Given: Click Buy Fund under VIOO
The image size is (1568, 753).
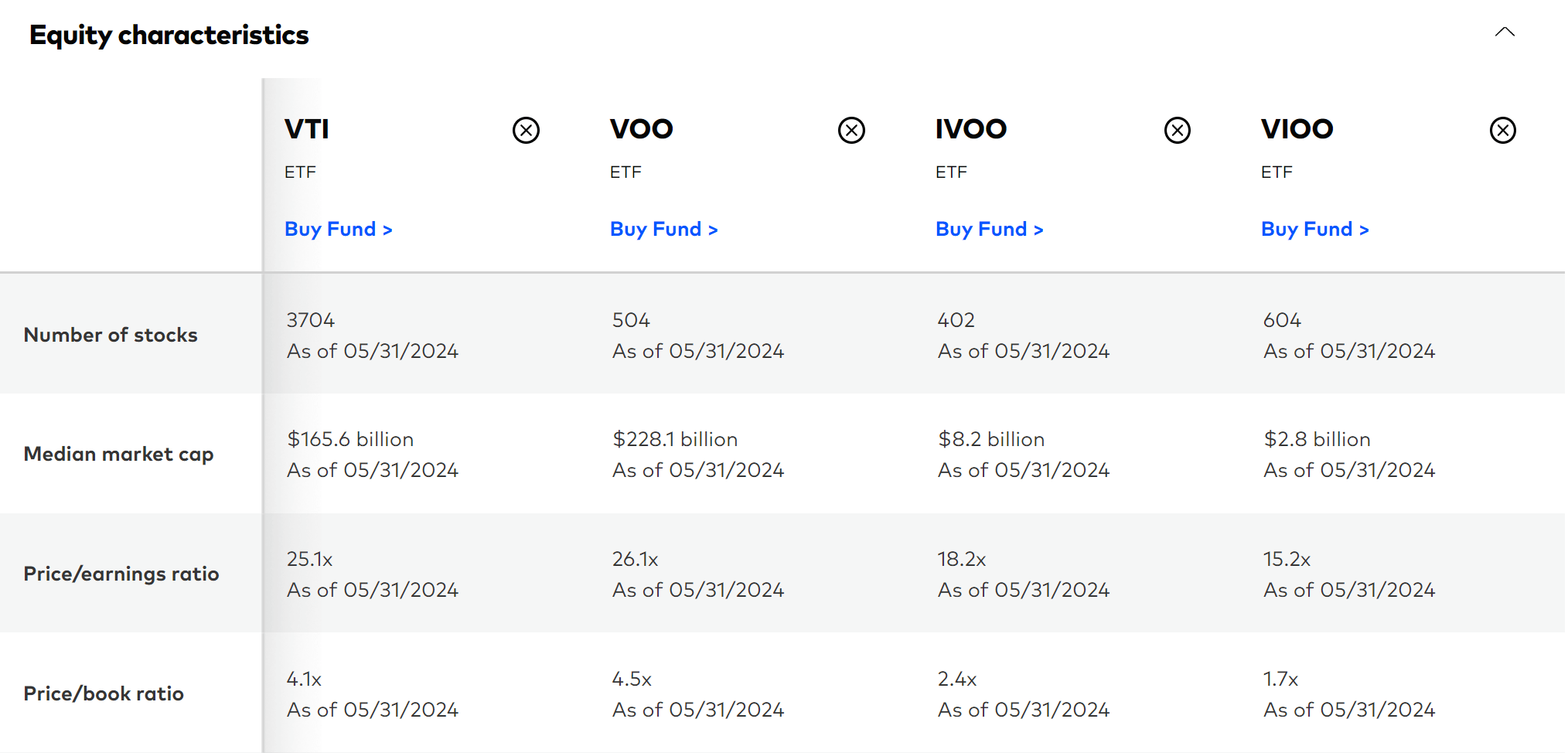Looking at the screenshot, I should [x=1314, y=229].
